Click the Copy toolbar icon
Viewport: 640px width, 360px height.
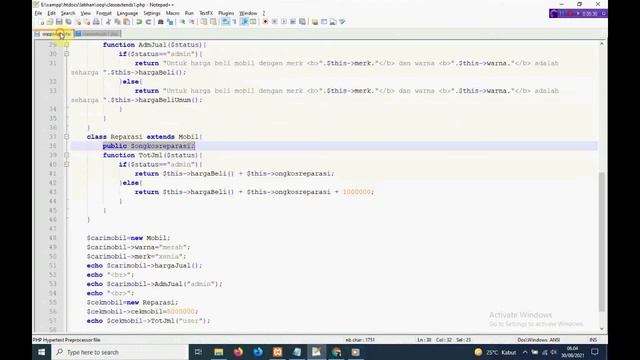pos(118,22)
